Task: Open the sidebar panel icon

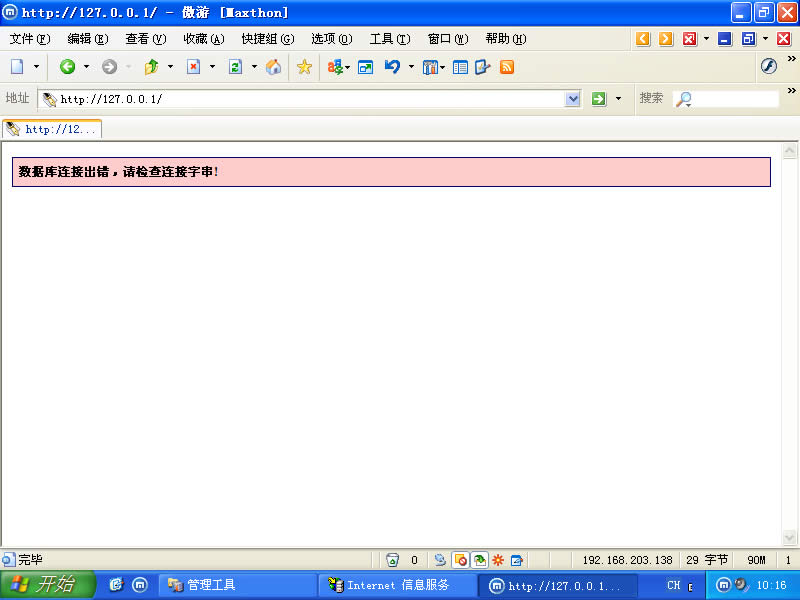Action: point(460,67)
